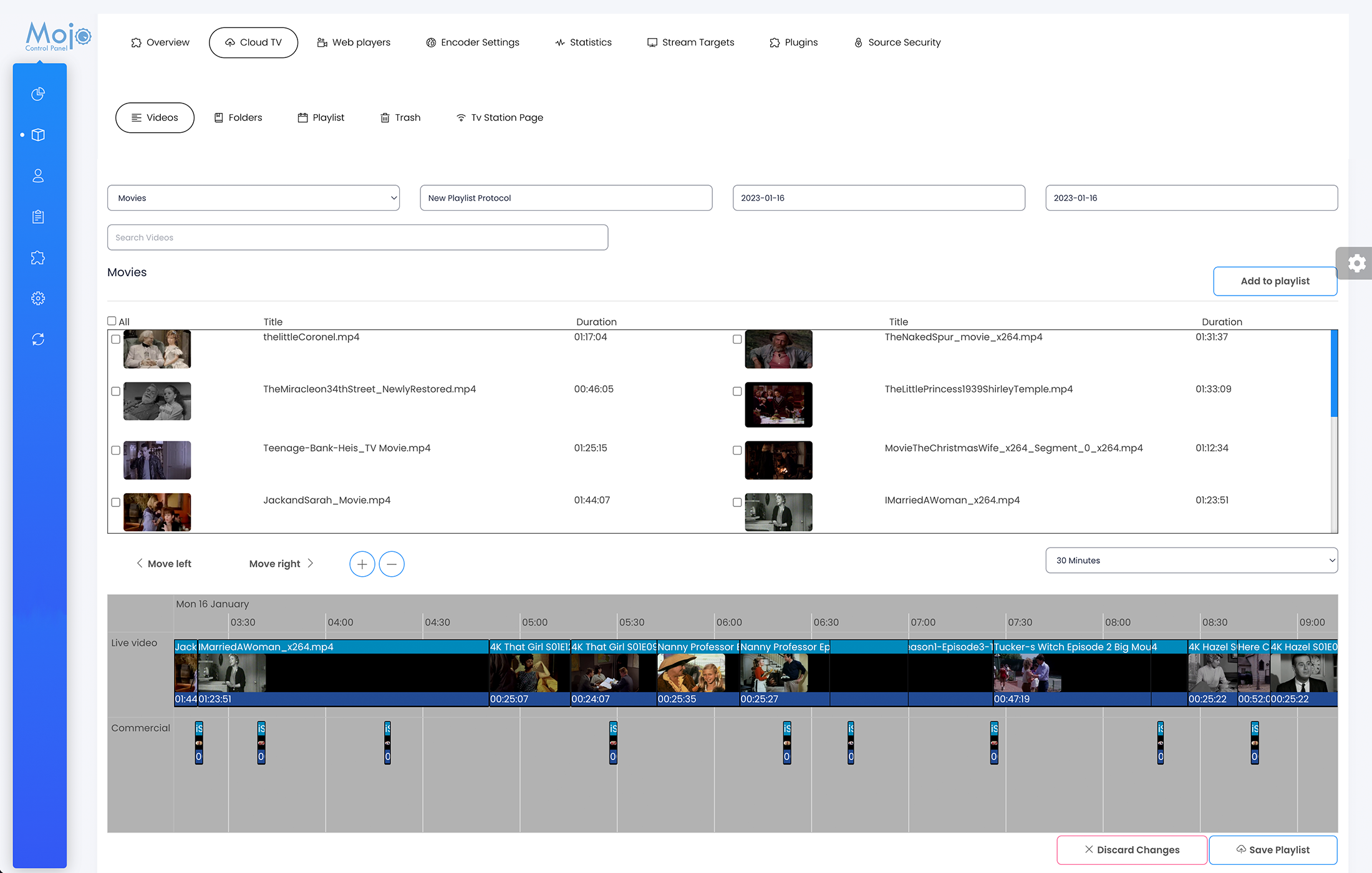
Task: Select the checkbox for thelittleCoronel.mp4
Action: pyautogui.click(x=115, y=339)
